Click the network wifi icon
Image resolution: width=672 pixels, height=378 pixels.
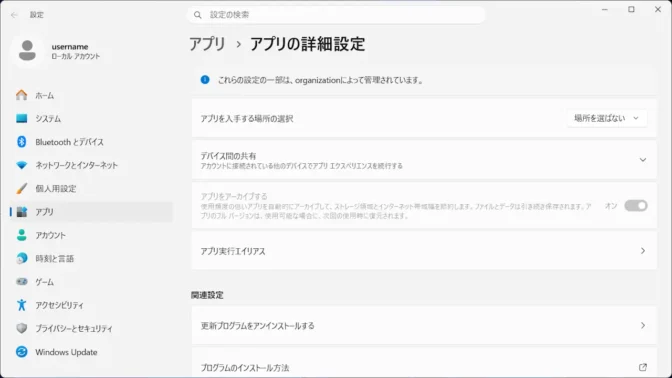click(21, 165)
